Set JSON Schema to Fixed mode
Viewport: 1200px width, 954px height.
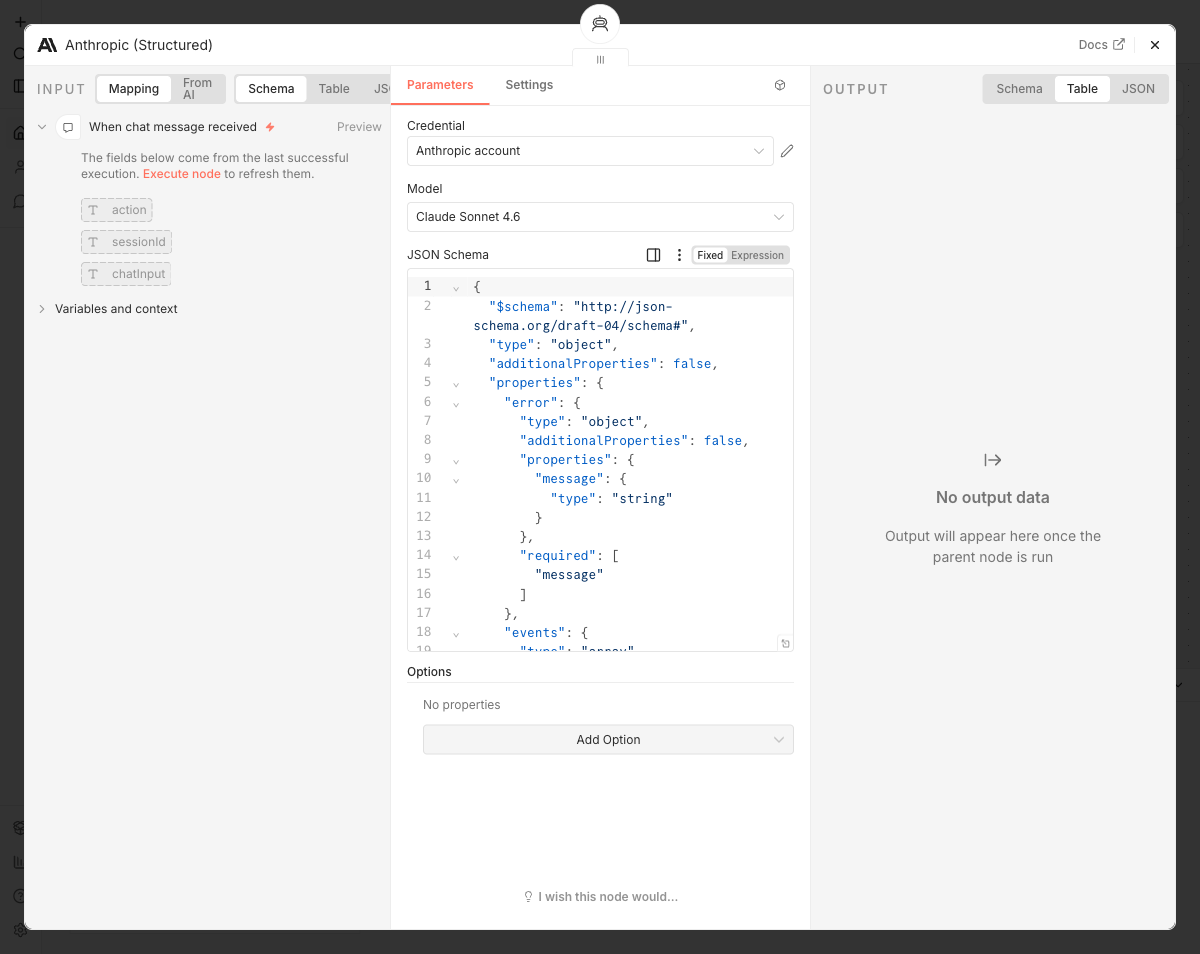point(710,255)
